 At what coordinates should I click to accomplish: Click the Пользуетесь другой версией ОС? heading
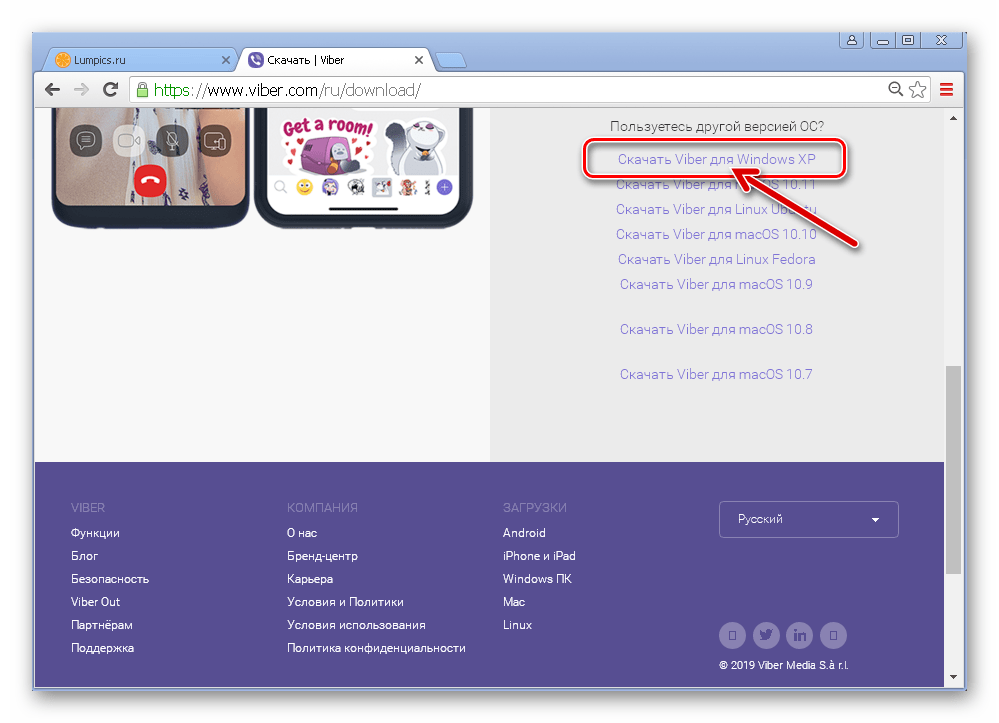(717, 126)
